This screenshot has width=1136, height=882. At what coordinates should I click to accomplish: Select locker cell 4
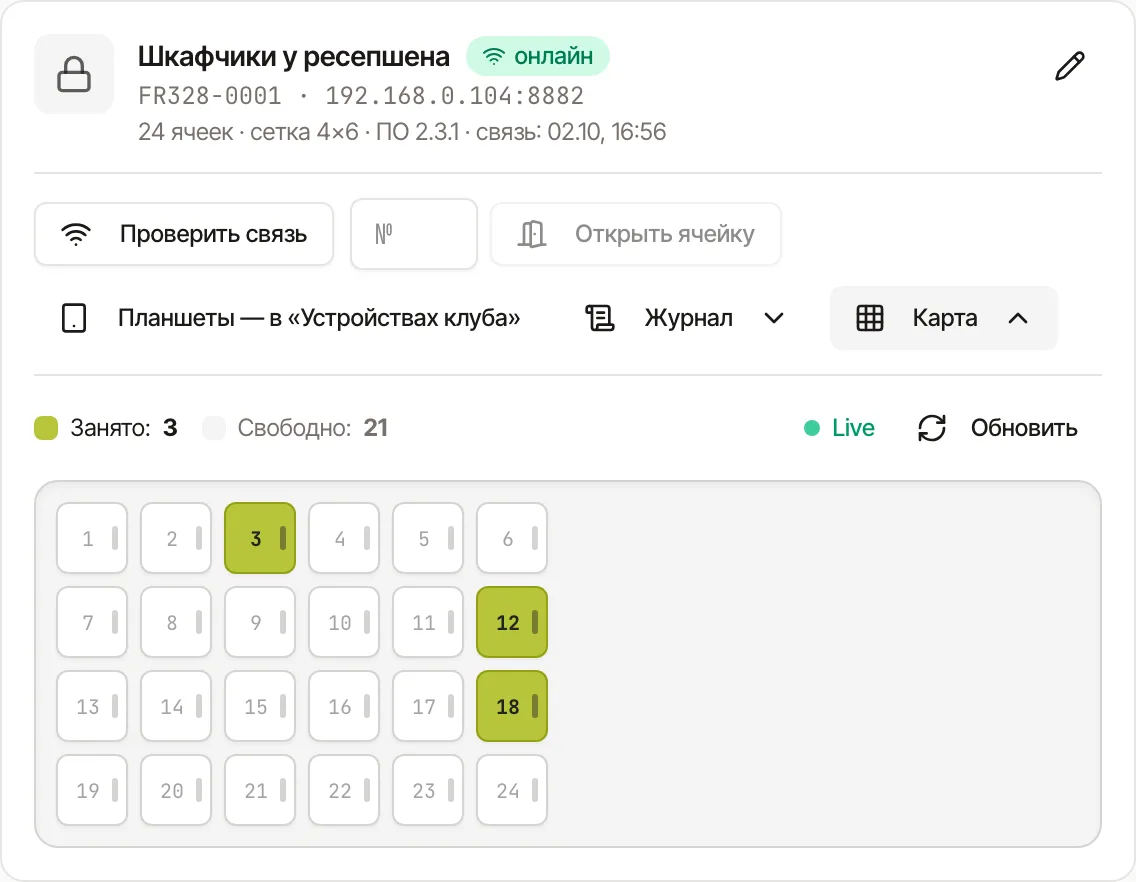point(344,538)
